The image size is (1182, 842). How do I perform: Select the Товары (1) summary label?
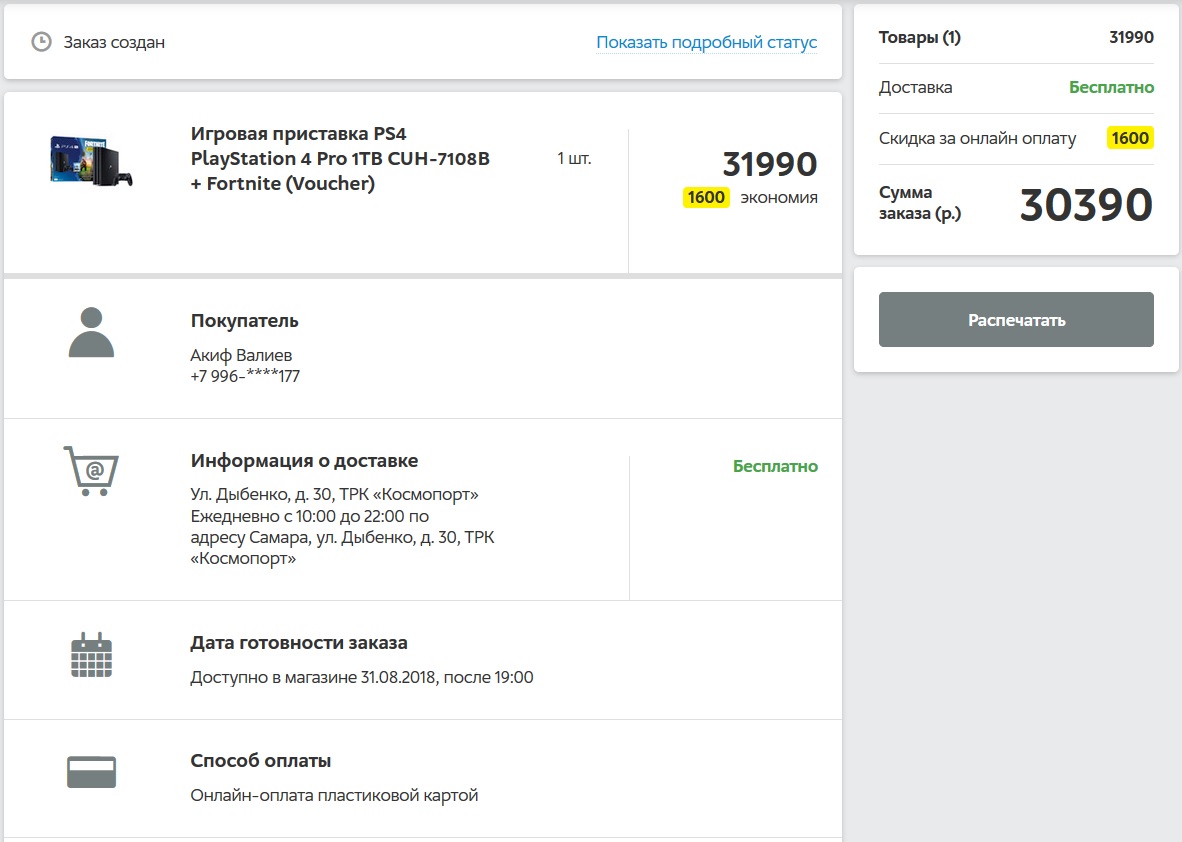click(919, 38)
